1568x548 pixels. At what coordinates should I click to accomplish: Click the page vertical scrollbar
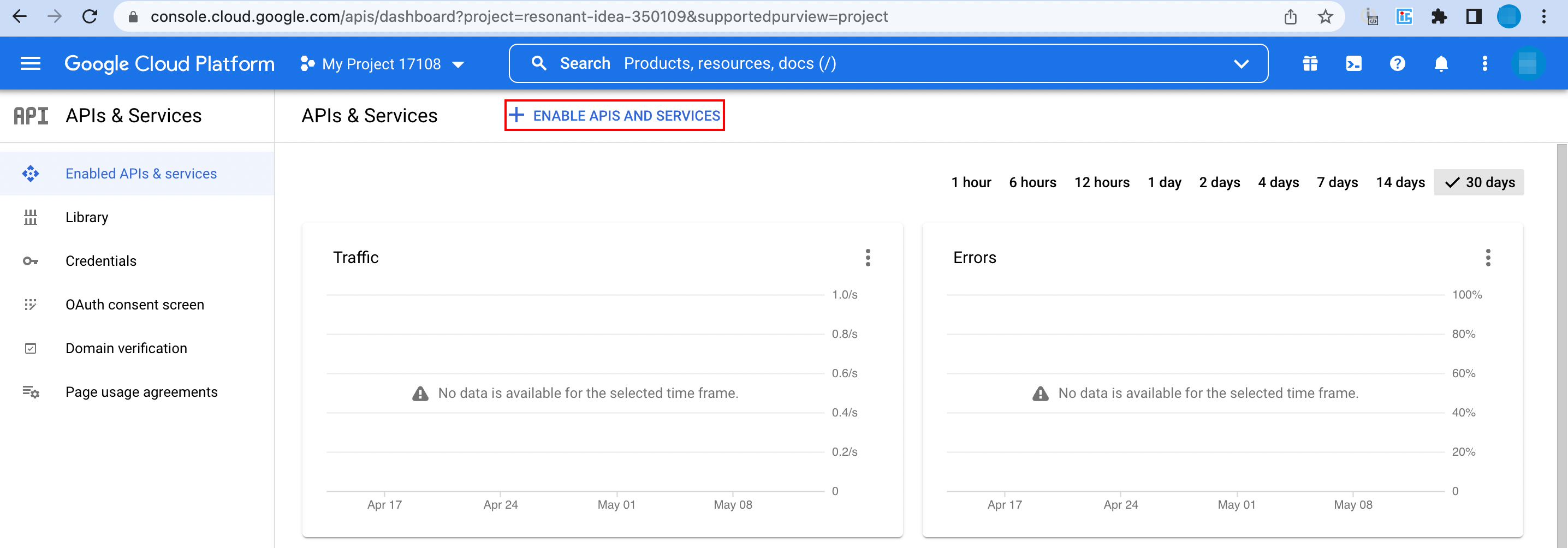[1562, 346]
